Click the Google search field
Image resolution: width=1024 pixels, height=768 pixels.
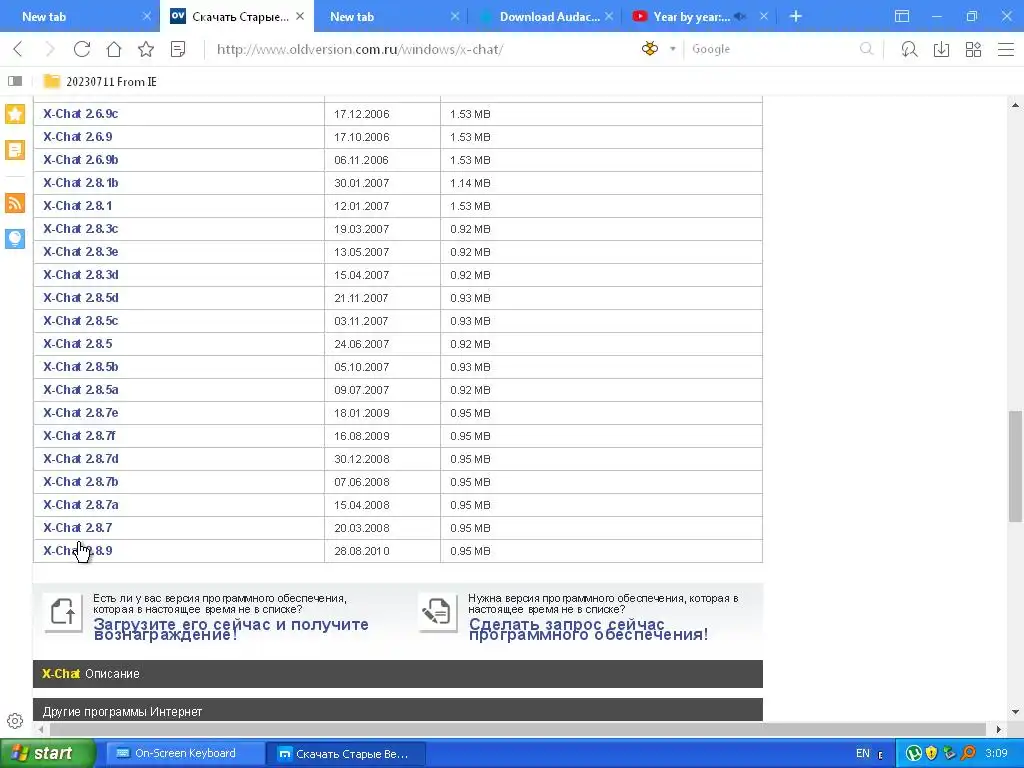[771, 49]
